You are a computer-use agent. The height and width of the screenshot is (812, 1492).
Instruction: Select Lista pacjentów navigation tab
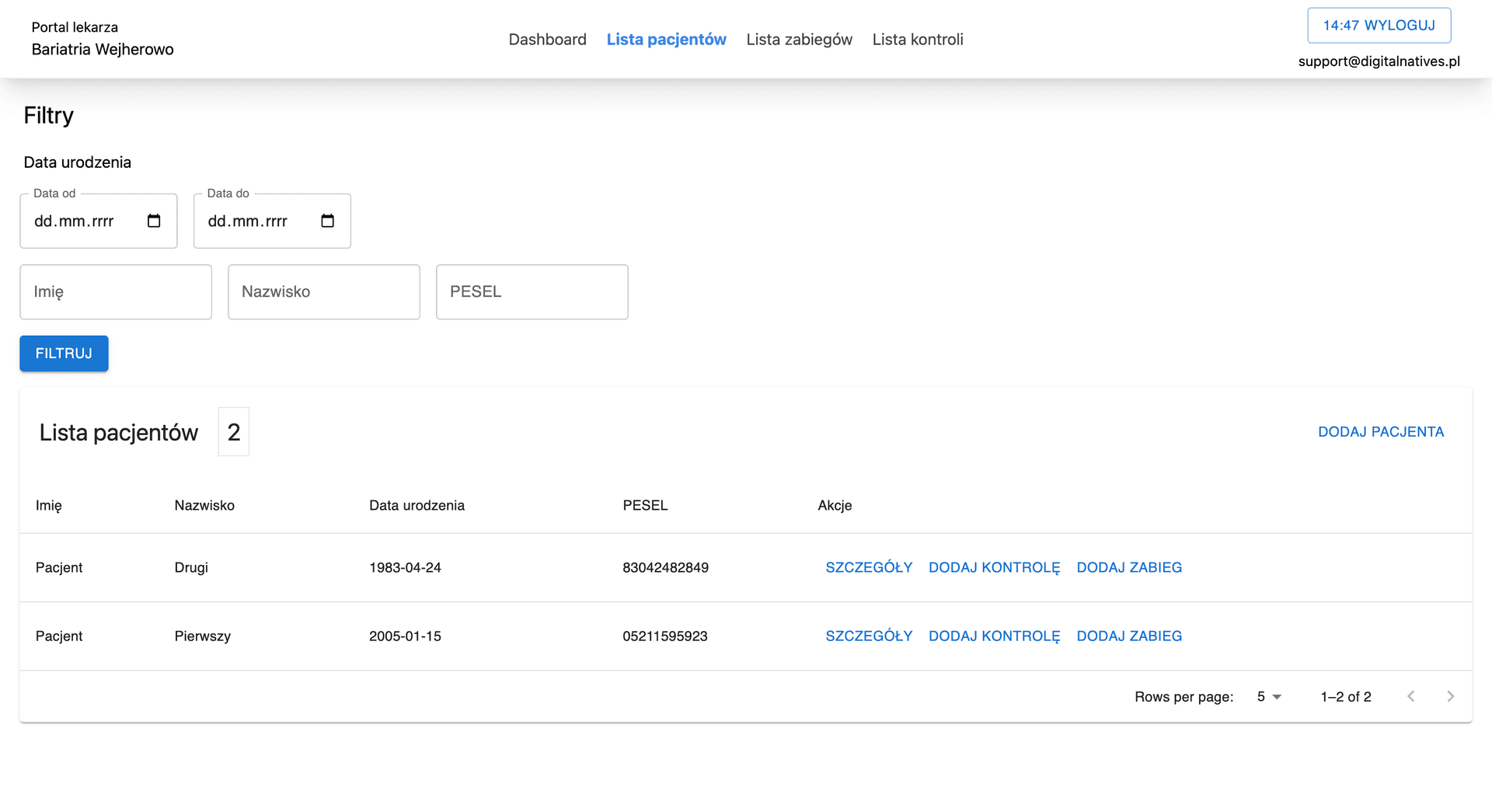[x=666, y=40]
